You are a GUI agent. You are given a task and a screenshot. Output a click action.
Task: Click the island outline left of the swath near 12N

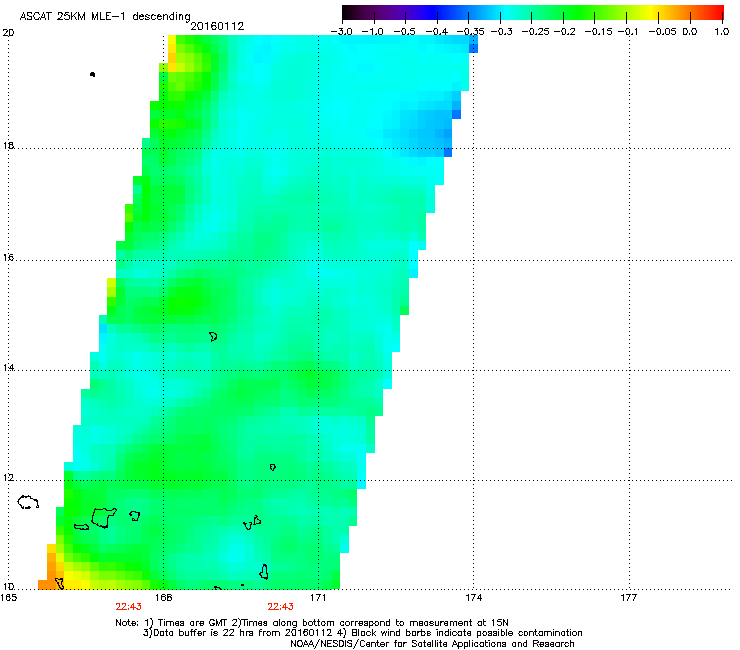pyautogui.click(x=28, y=502)
